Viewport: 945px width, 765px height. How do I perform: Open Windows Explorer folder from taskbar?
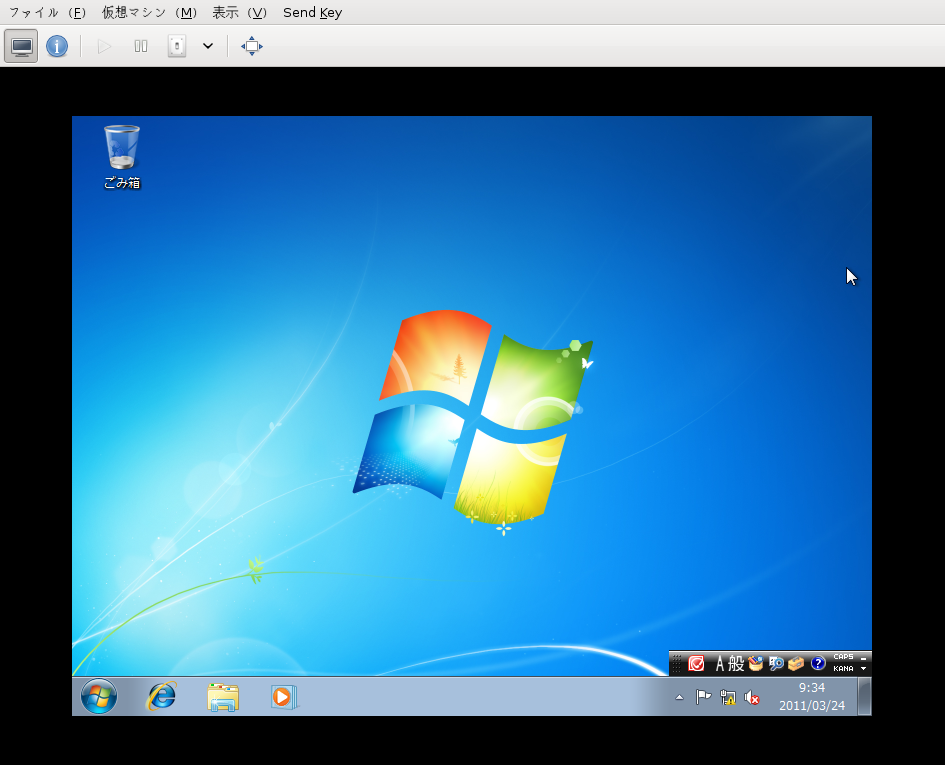click(223, 697)
